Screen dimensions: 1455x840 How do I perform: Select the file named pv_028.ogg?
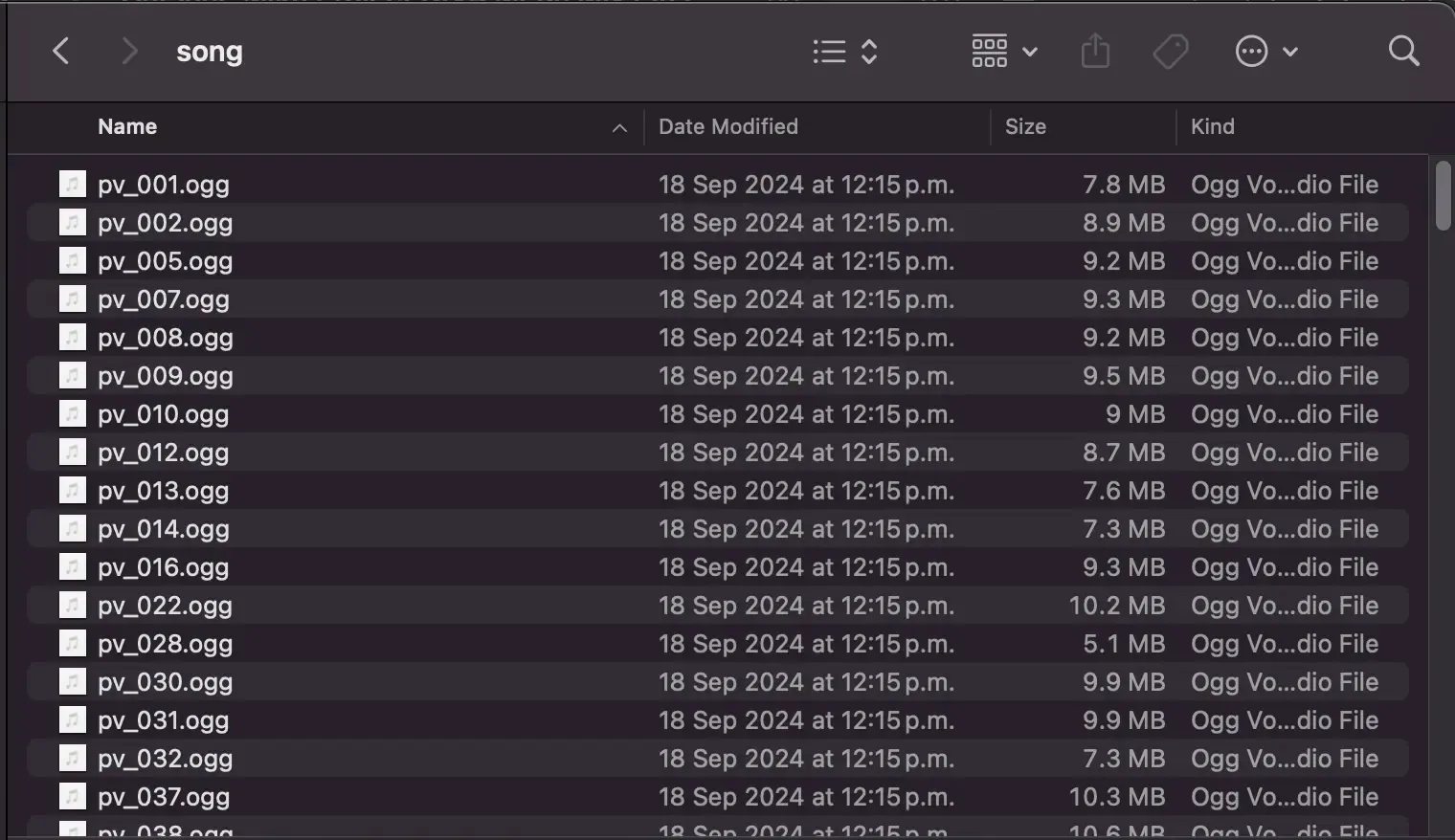point(165,644)
